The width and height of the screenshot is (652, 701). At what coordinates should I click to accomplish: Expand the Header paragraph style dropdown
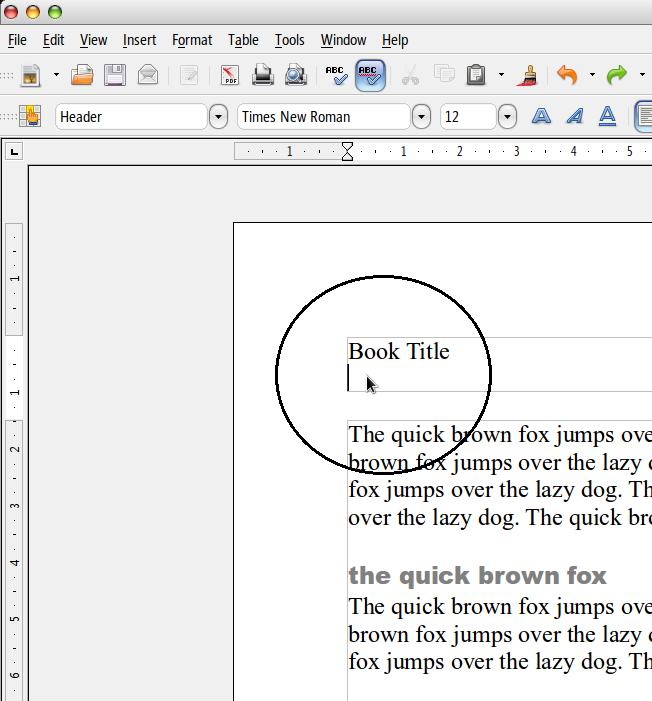219,117
